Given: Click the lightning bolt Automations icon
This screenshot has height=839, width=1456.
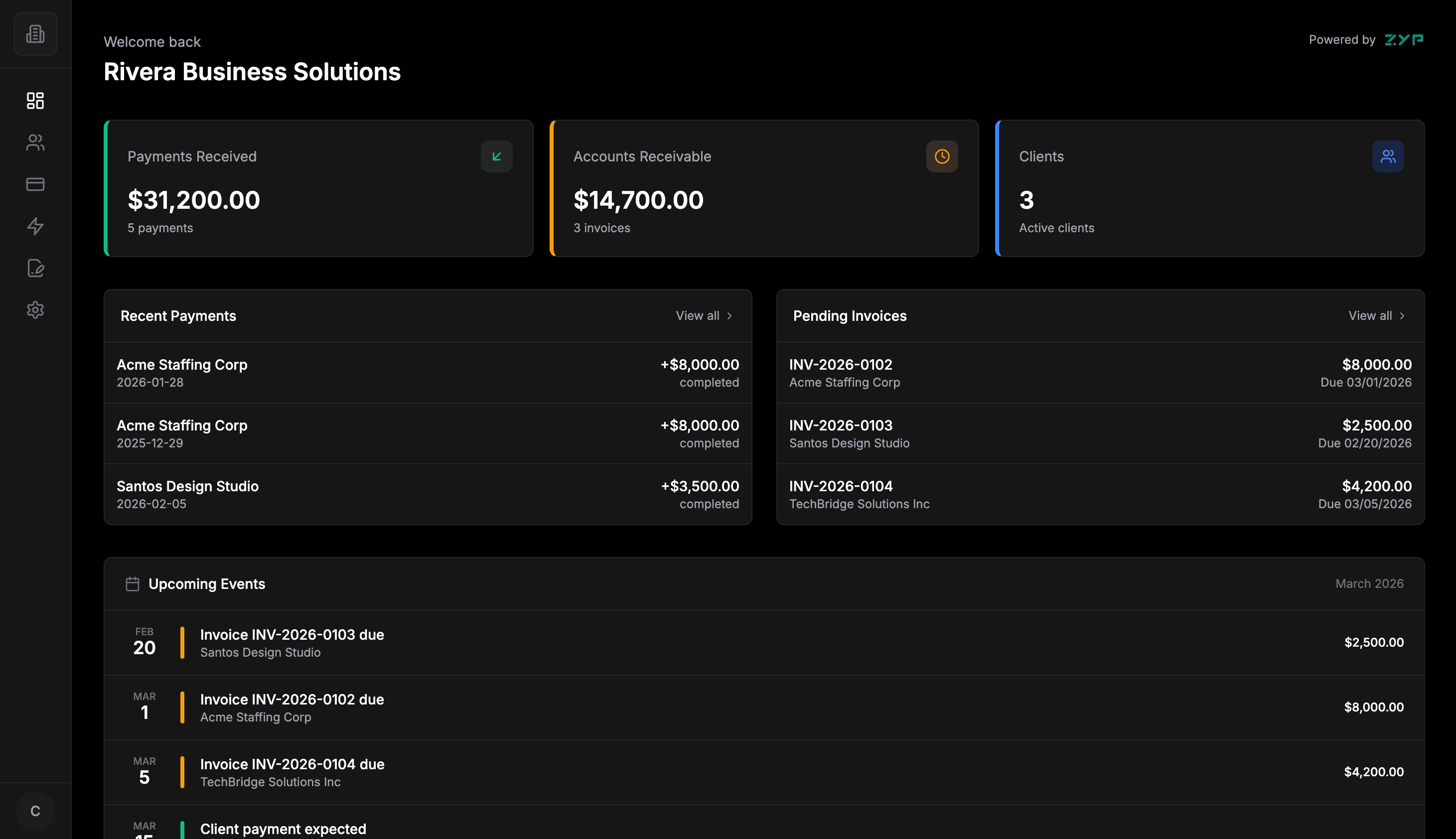Looking at the screenshot, I should point(35,227).
